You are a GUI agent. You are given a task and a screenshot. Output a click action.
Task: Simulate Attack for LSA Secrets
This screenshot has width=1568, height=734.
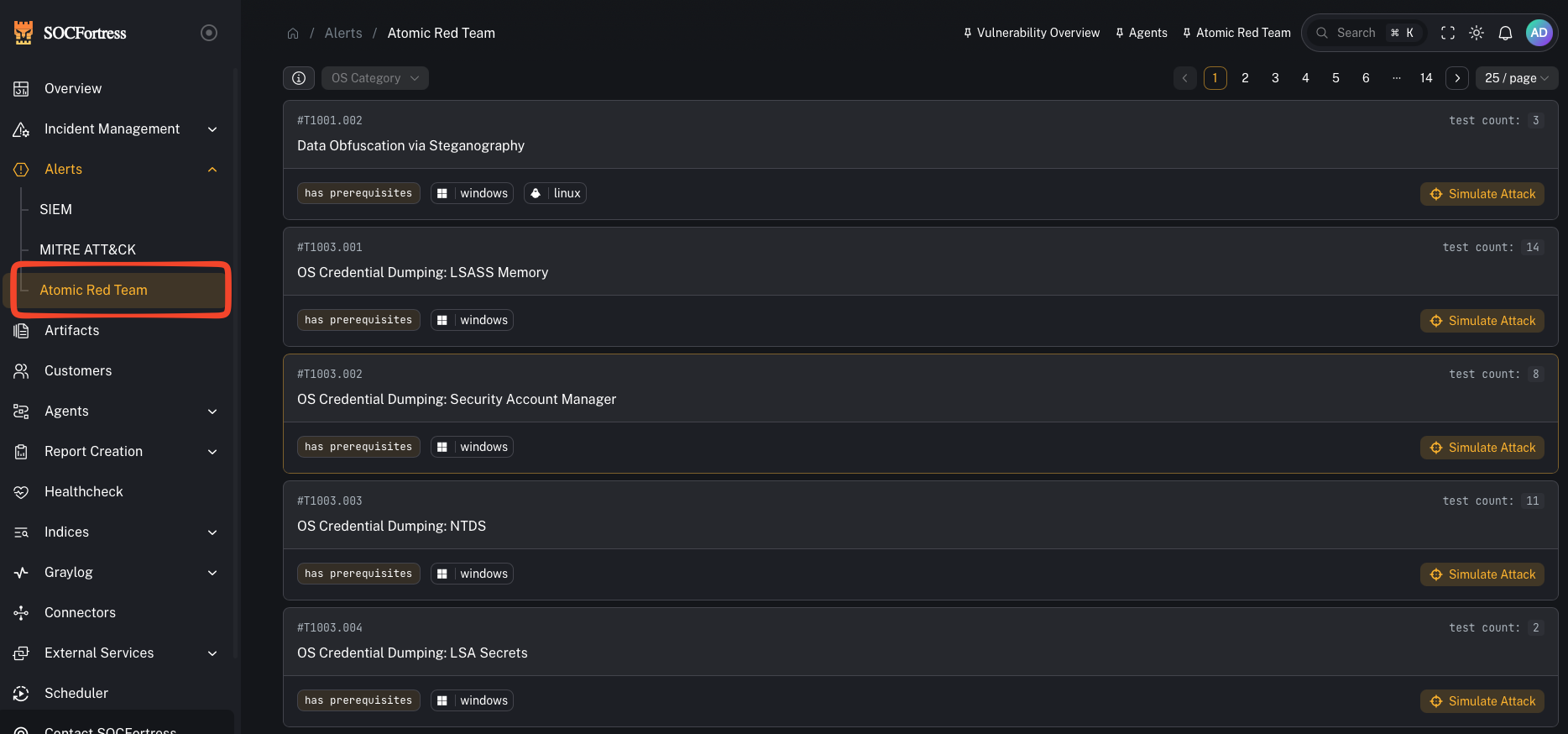1482,701
